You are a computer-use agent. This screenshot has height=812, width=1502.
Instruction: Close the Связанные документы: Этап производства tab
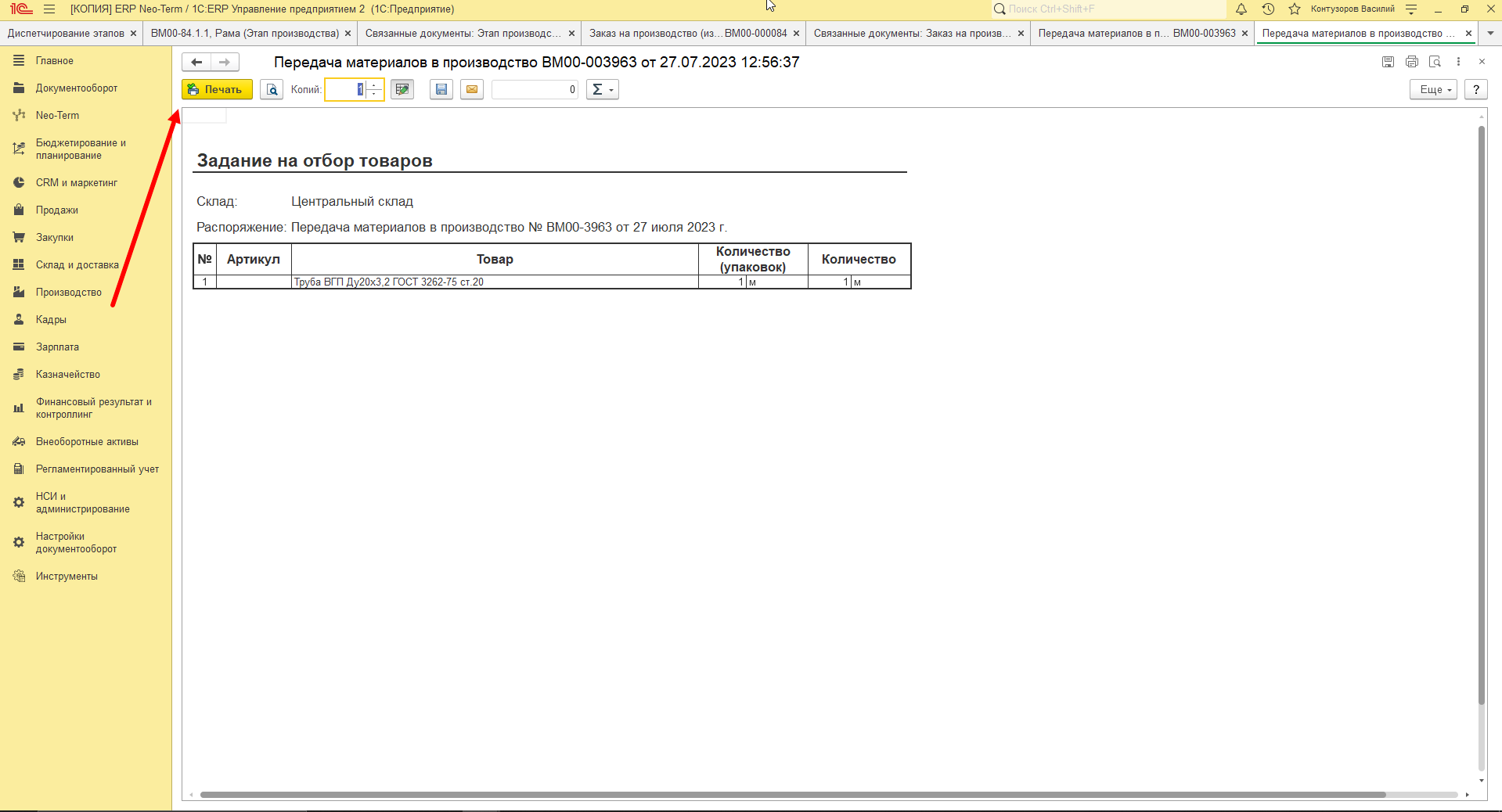(571, 34)
